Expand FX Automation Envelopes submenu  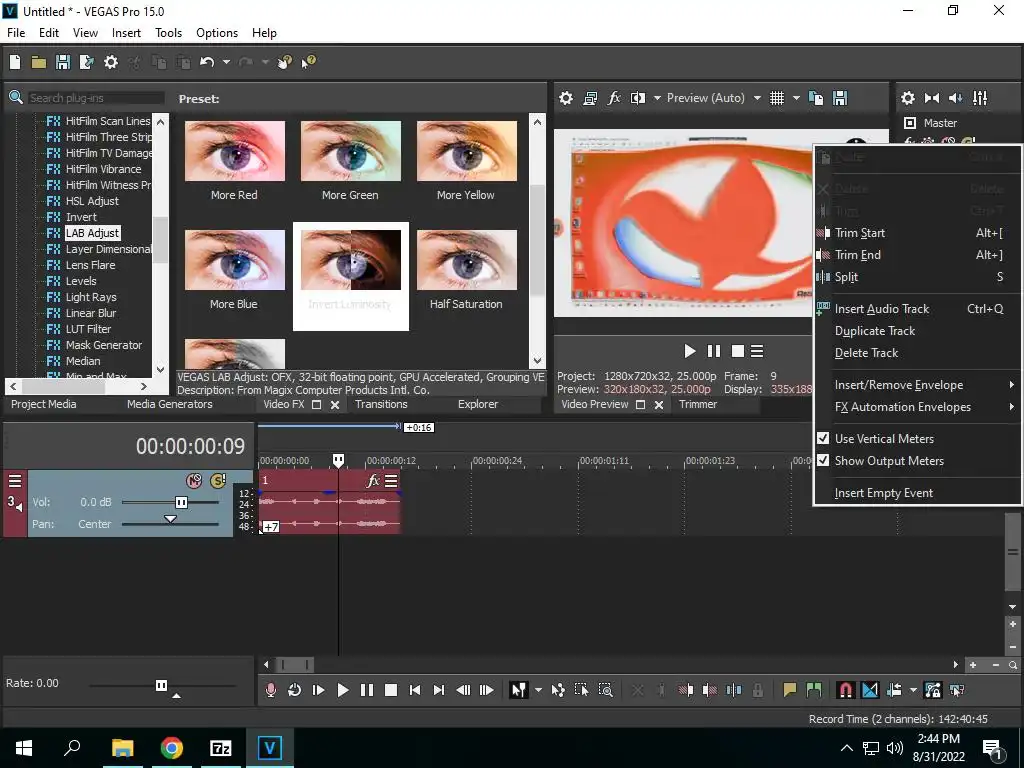pyautogui.click(x=918, y=407)
